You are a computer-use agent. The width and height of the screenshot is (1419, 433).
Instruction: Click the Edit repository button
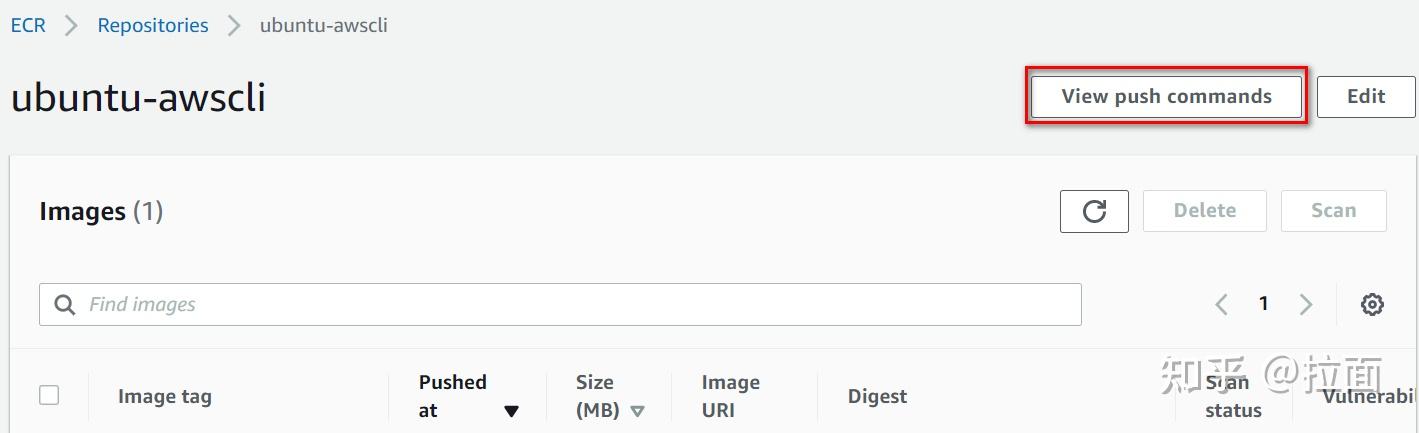[x=1365, y=97]
